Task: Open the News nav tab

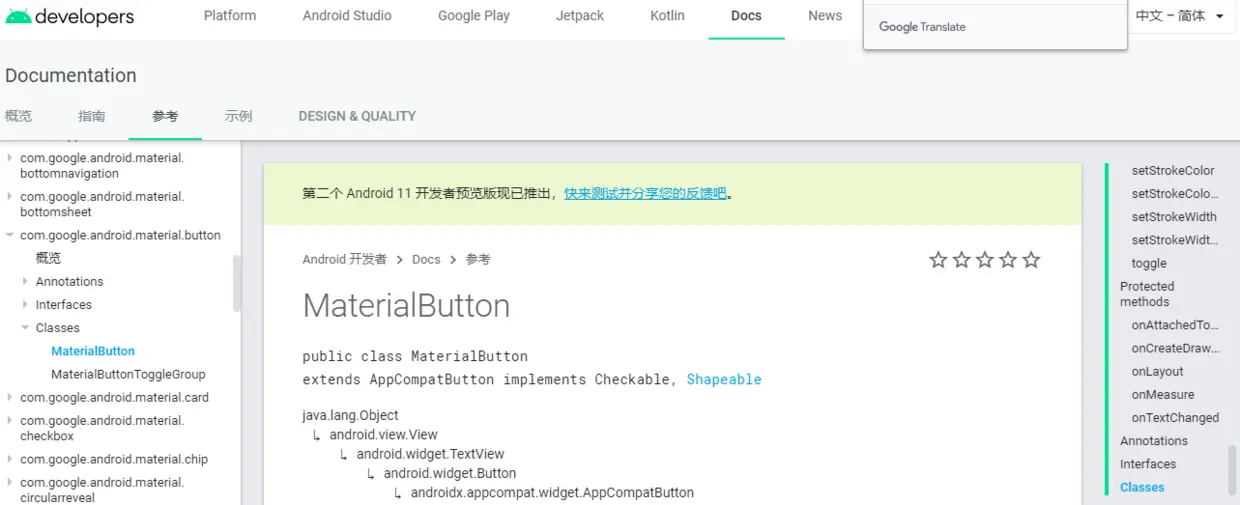Action: 825,16
